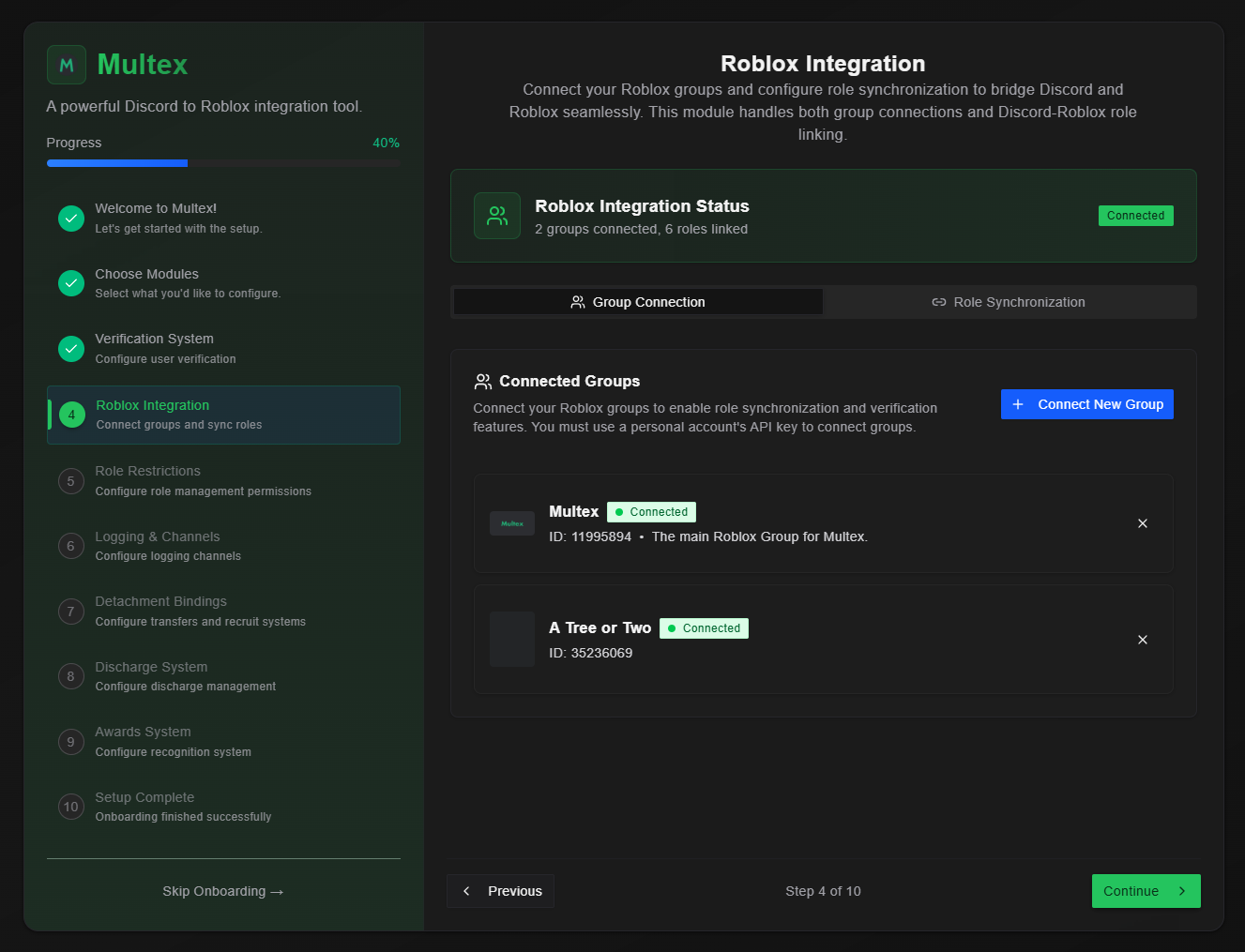1245x952 pixels.
Task: Click the step 10 number circle
Action: 71,807
